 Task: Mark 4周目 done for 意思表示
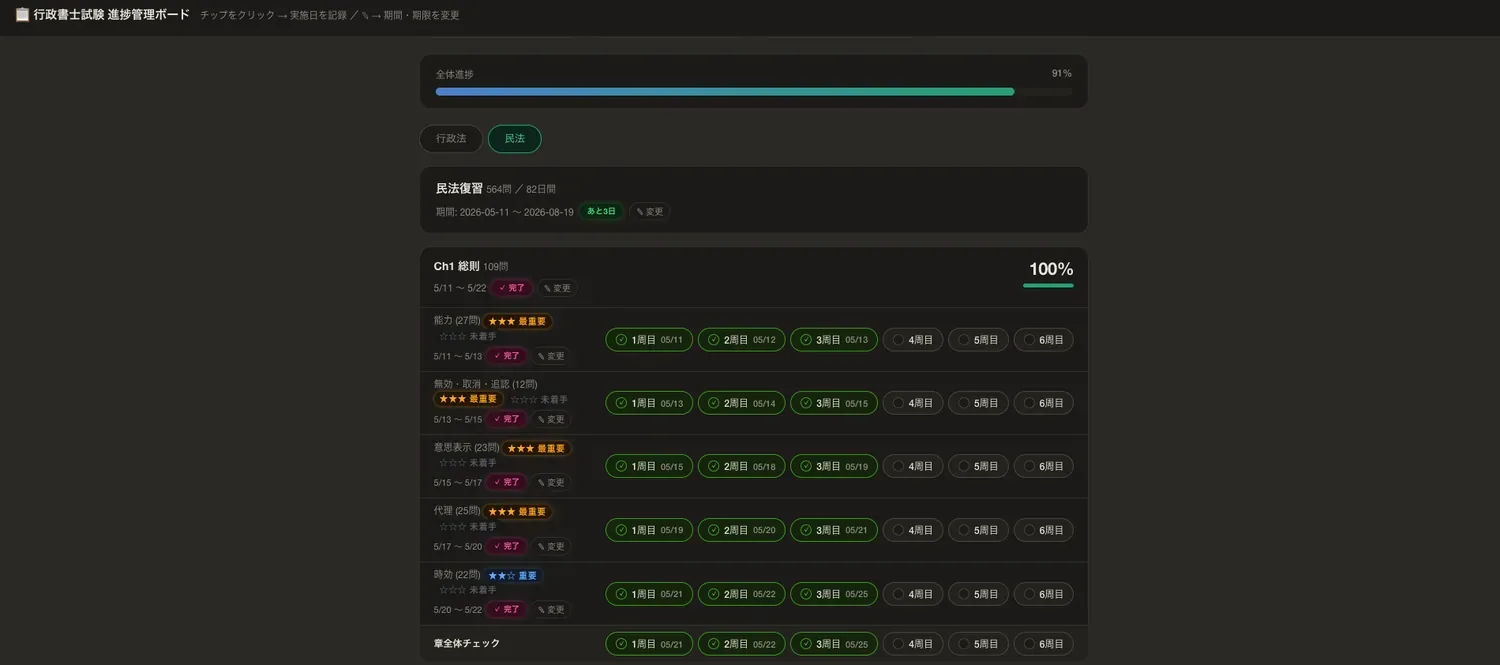coord(913,466)
